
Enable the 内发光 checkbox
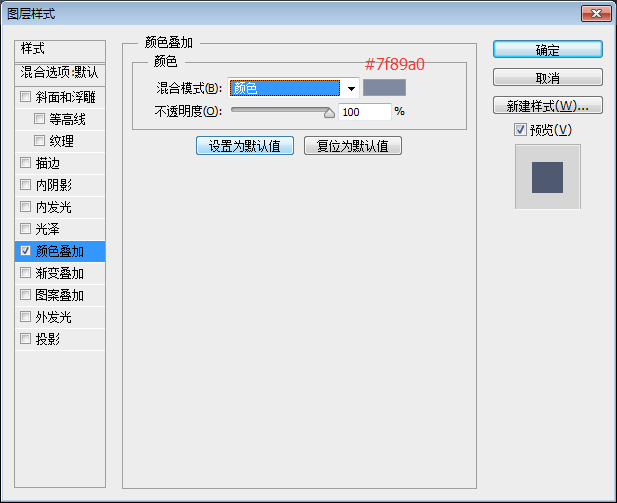tap(26, 207)
